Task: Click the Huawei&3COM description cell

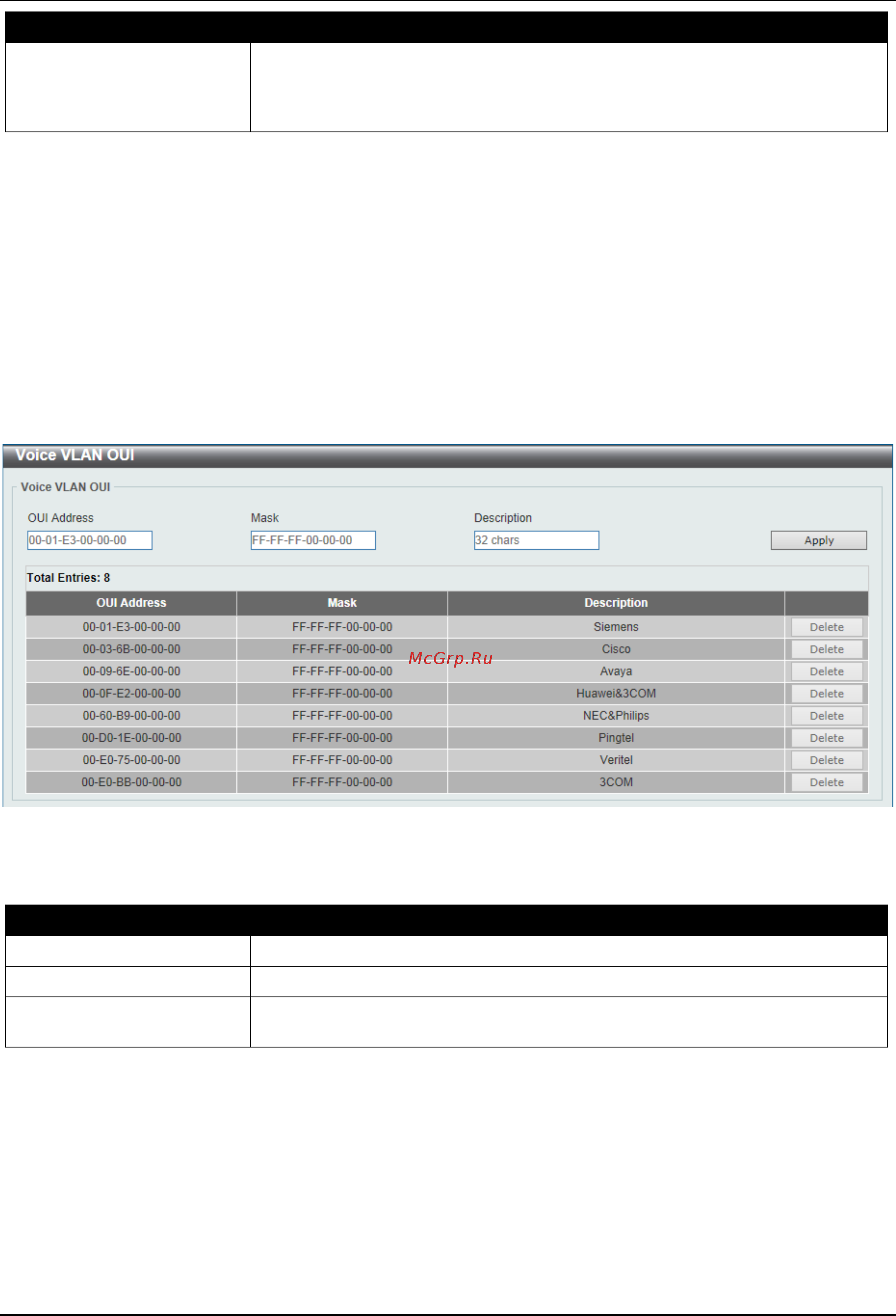Action: pos(616,693)
